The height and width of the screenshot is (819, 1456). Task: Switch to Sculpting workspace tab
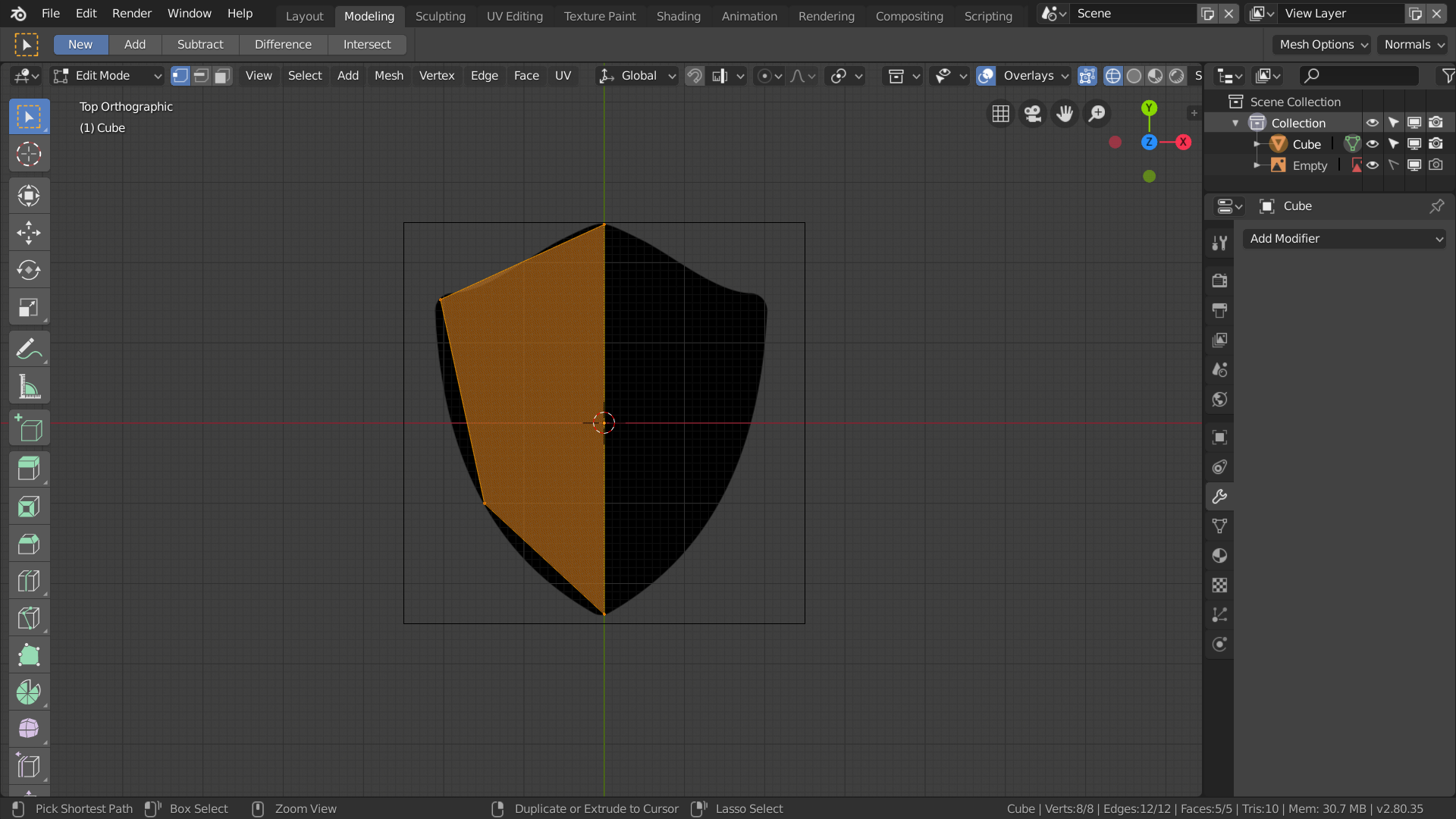coord(441,16)
